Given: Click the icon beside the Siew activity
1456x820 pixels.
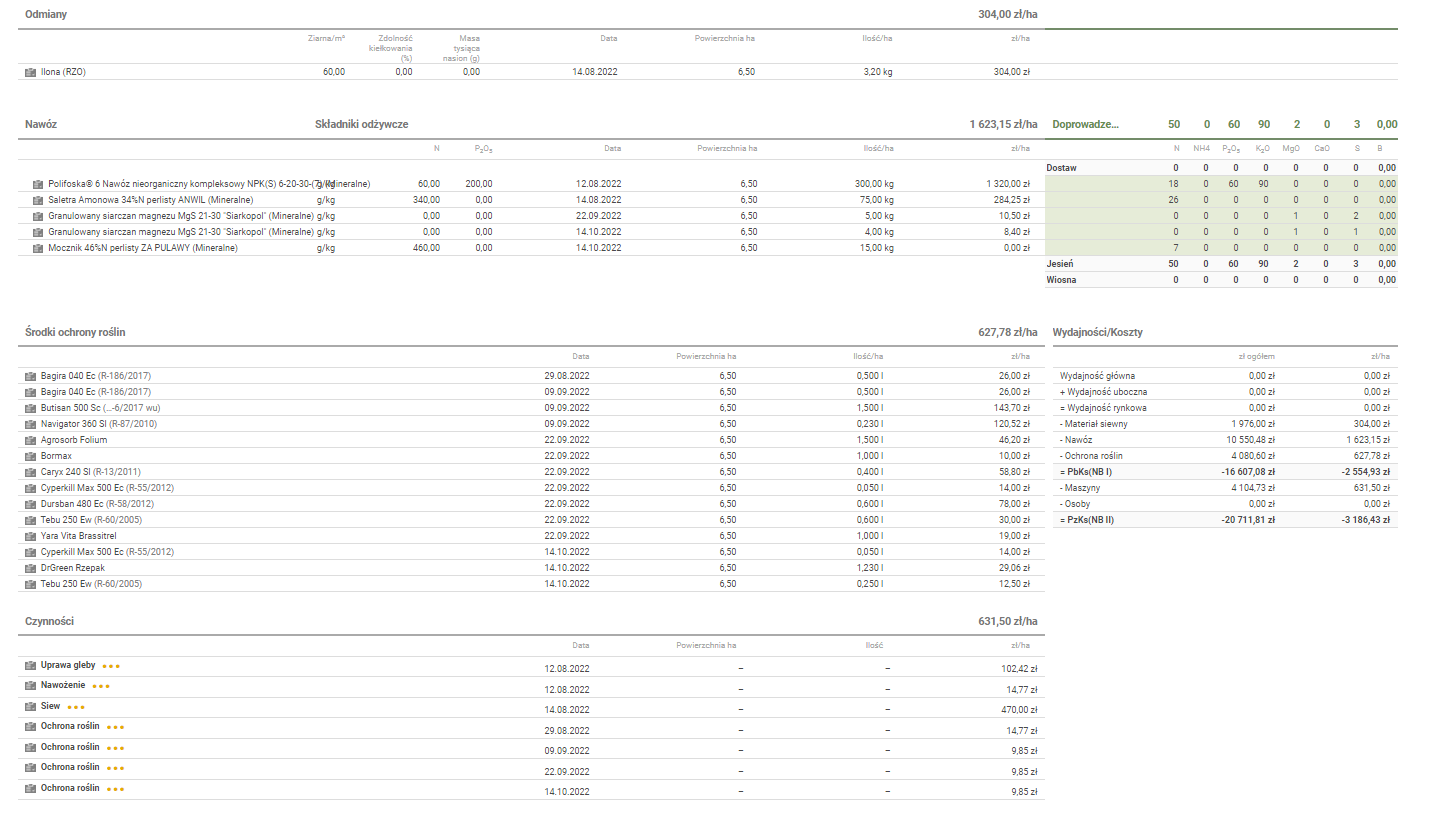Looking at the screenshot, I should [x=29, y=707].
